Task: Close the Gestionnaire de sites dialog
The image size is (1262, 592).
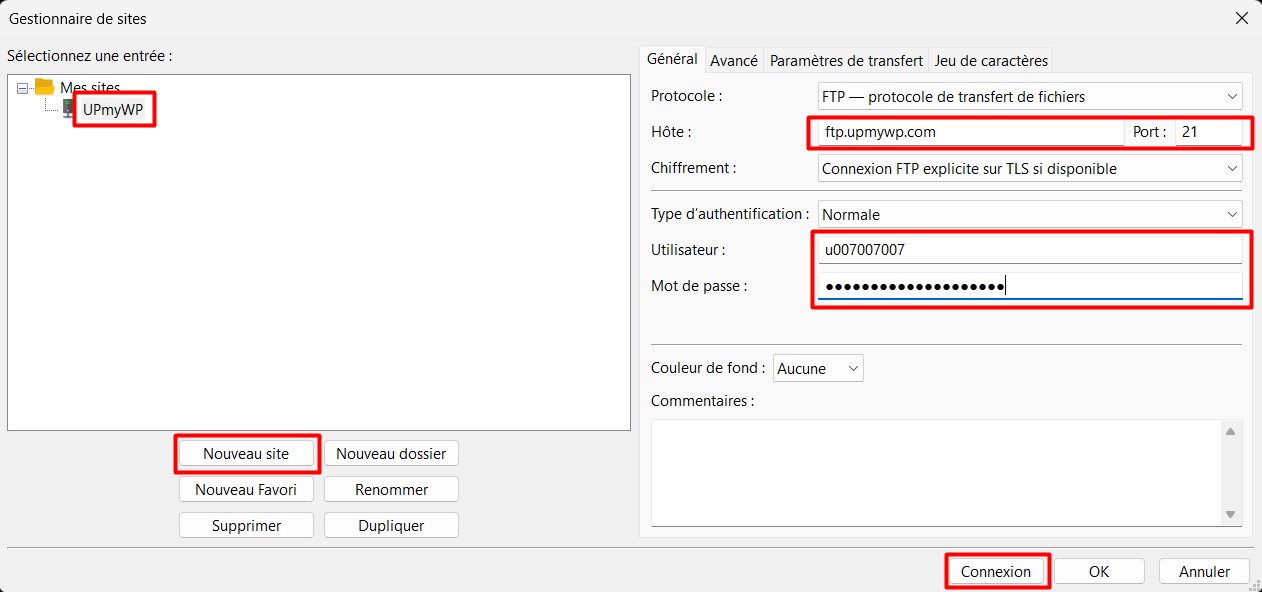Action: click(1241, 18)
